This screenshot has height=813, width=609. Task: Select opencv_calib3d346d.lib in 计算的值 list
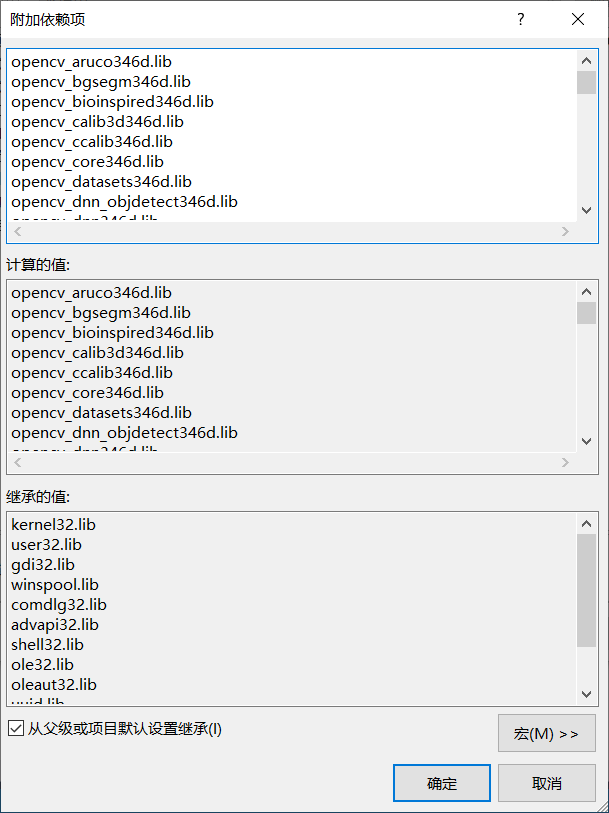97,353
